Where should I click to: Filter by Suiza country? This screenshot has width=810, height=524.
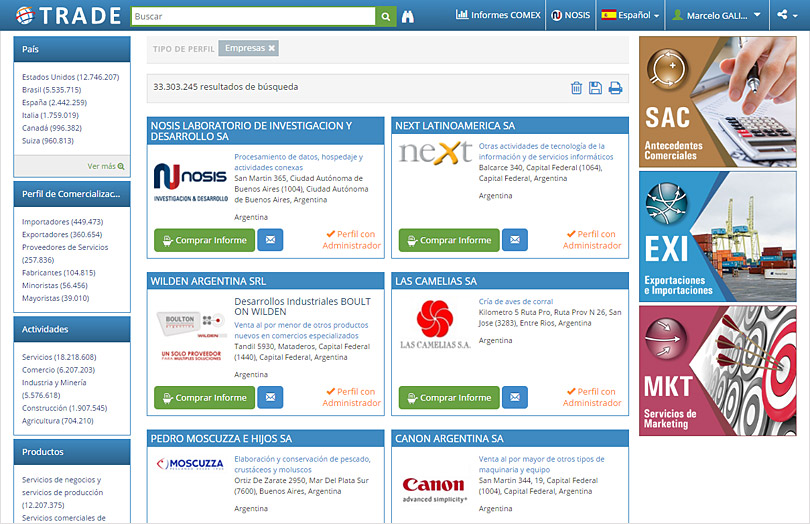pos(48,141)
